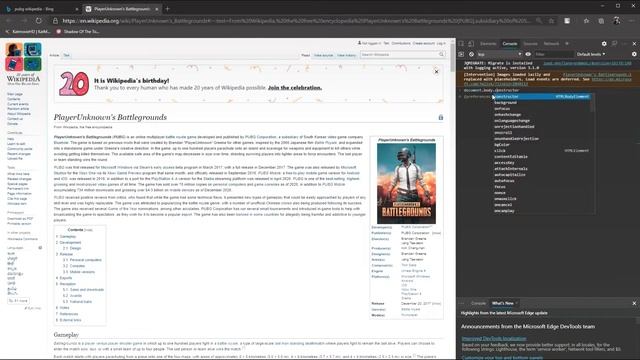Switch to the Network tab
Viewport: 640px width, 360px height.
point(551,44)
